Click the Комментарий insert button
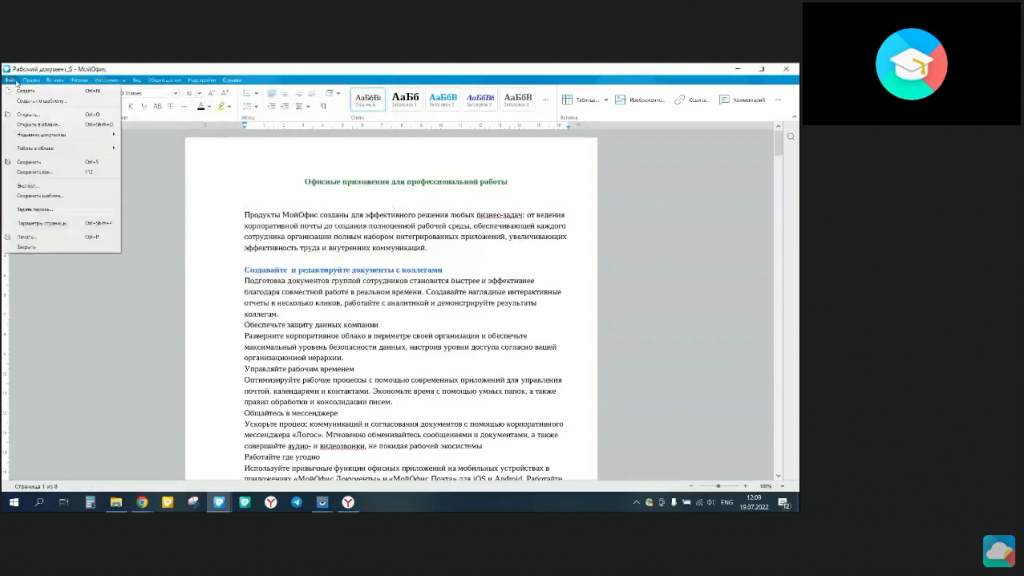The height and width of the screenshot is (576, 1024). (742, 100)
